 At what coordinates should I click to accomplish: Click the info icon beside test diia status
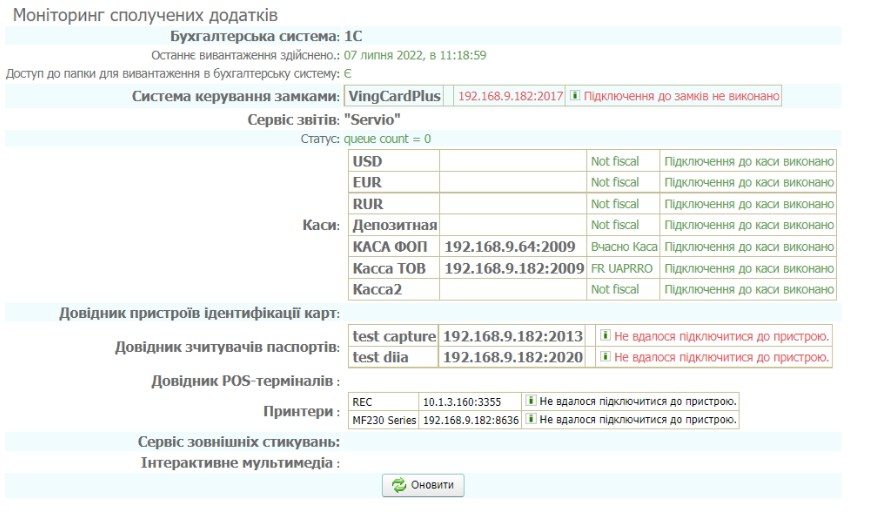(604, 357)
